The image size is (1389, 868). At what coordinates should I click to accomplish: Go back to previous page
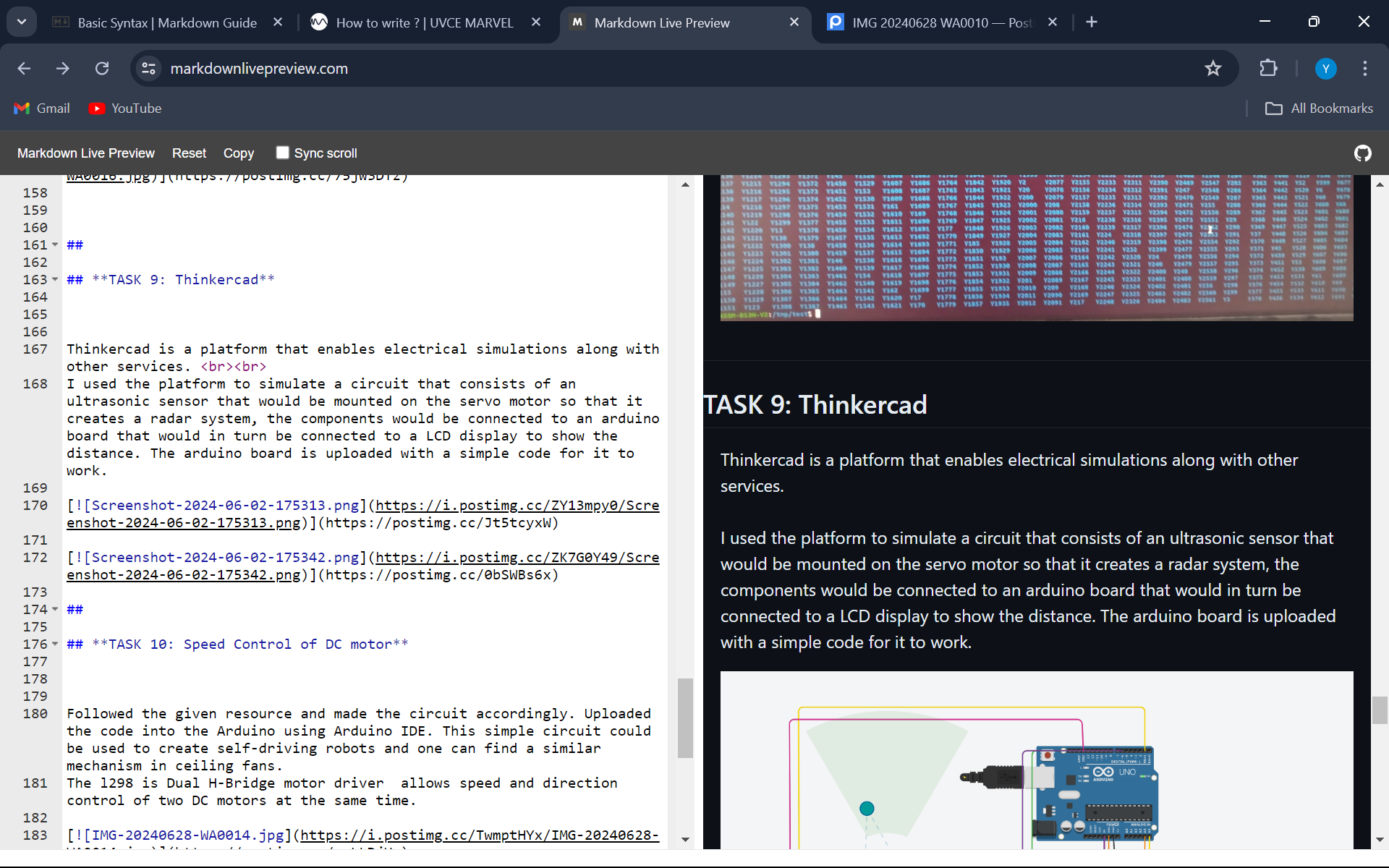[x=24, y=68]
